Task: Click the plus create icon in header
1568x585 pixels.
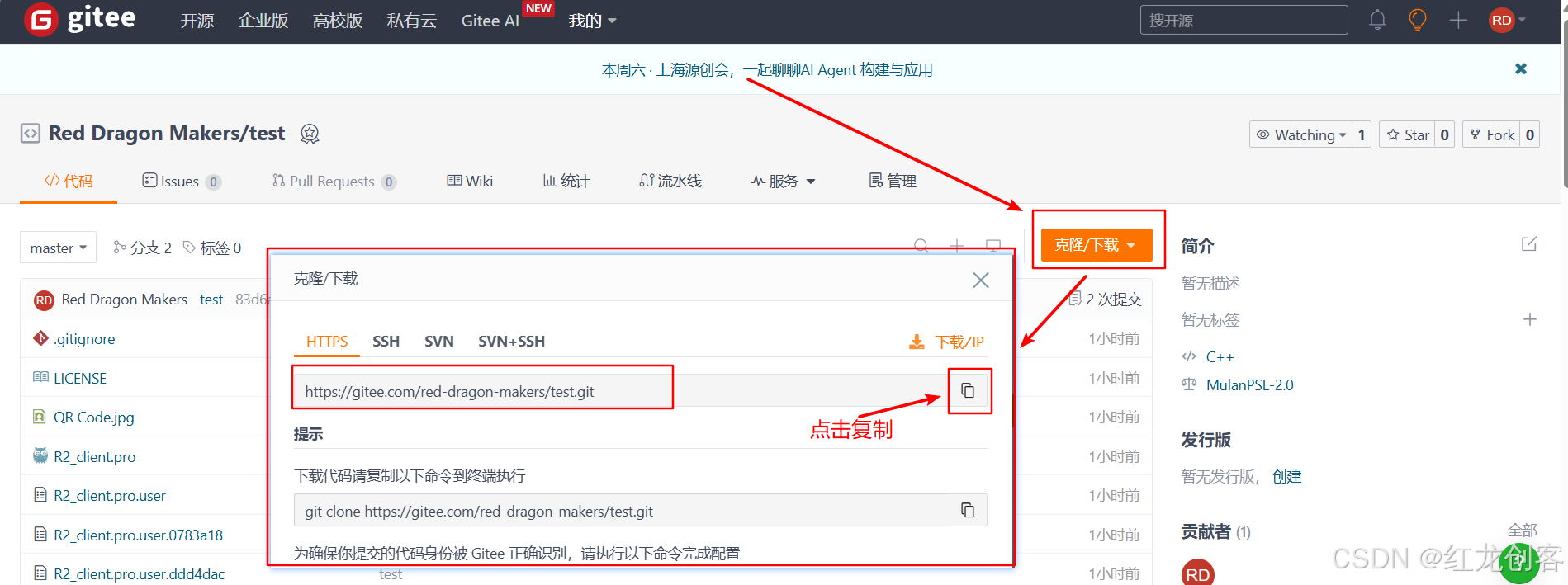Action: (1458, 20)
